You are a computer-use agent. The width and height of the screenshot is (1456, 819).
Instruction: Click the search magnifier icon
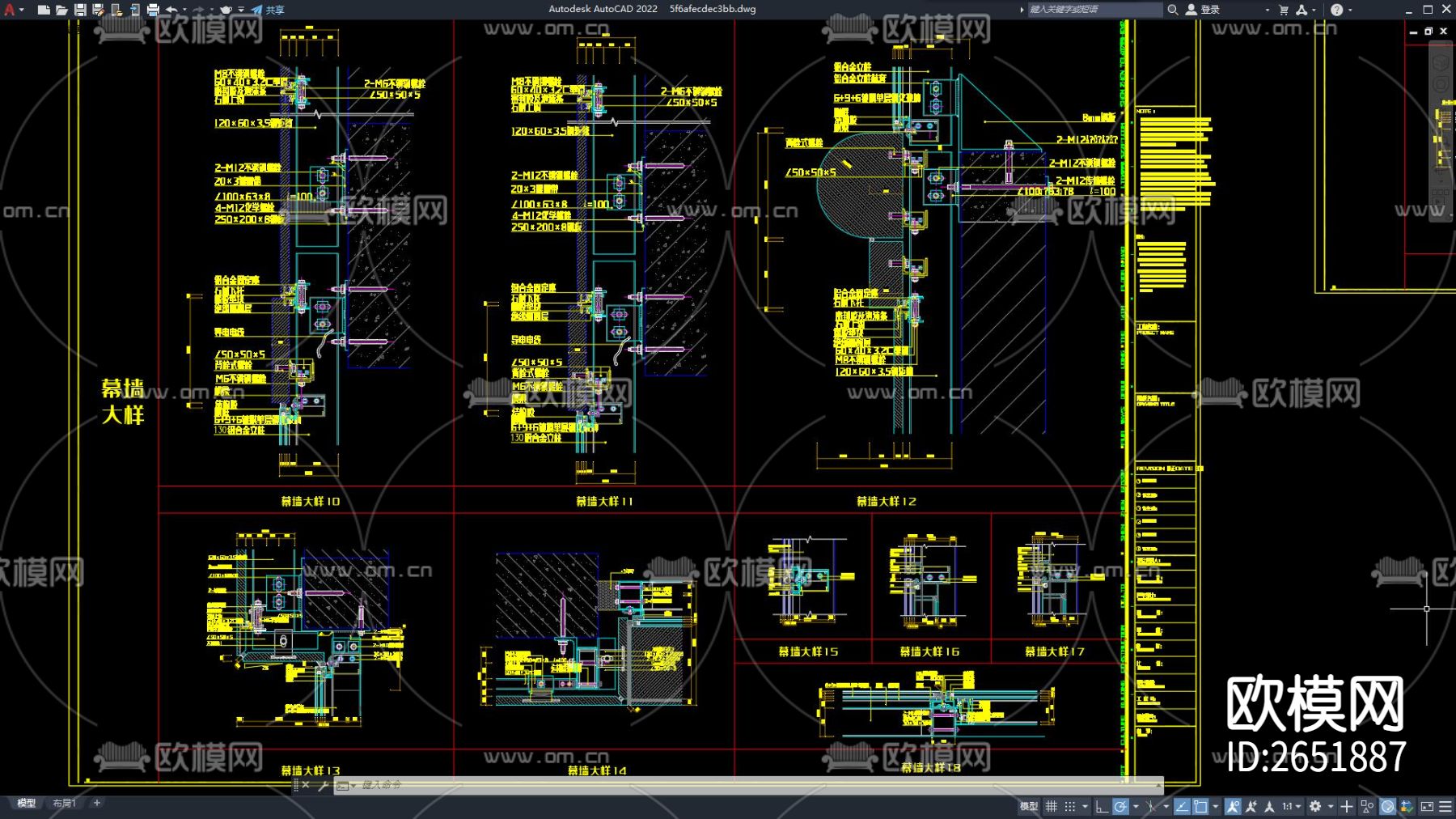(1172, 10)
